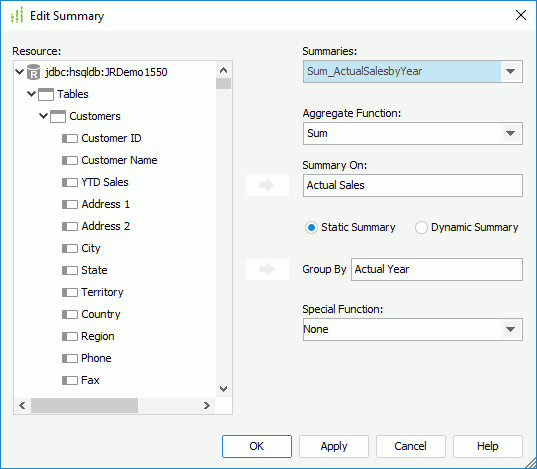
Task: Click the resource tree horizontal scrollbar thumb
Action: 84,406
